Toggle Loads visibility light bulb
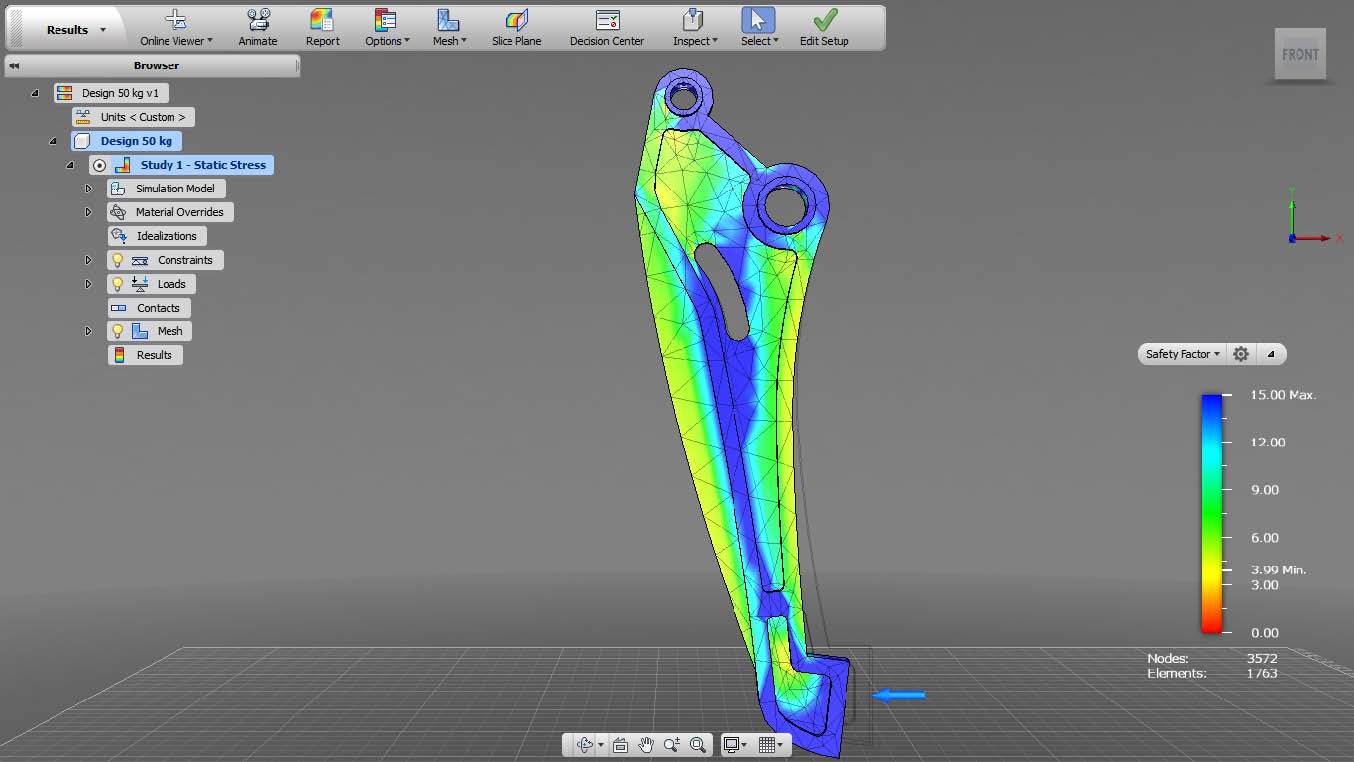1354x762 pixels. tap(117, 284)
